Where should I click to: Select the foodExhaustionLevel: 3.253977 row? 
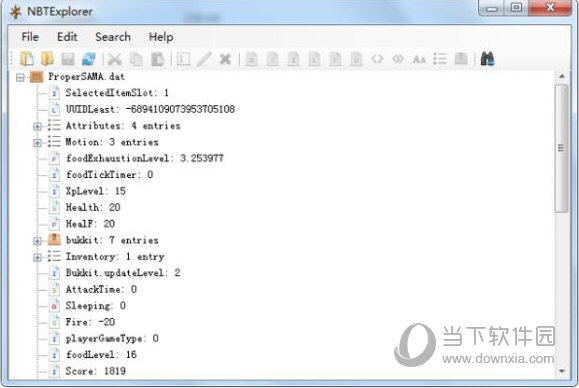[144, 158]
